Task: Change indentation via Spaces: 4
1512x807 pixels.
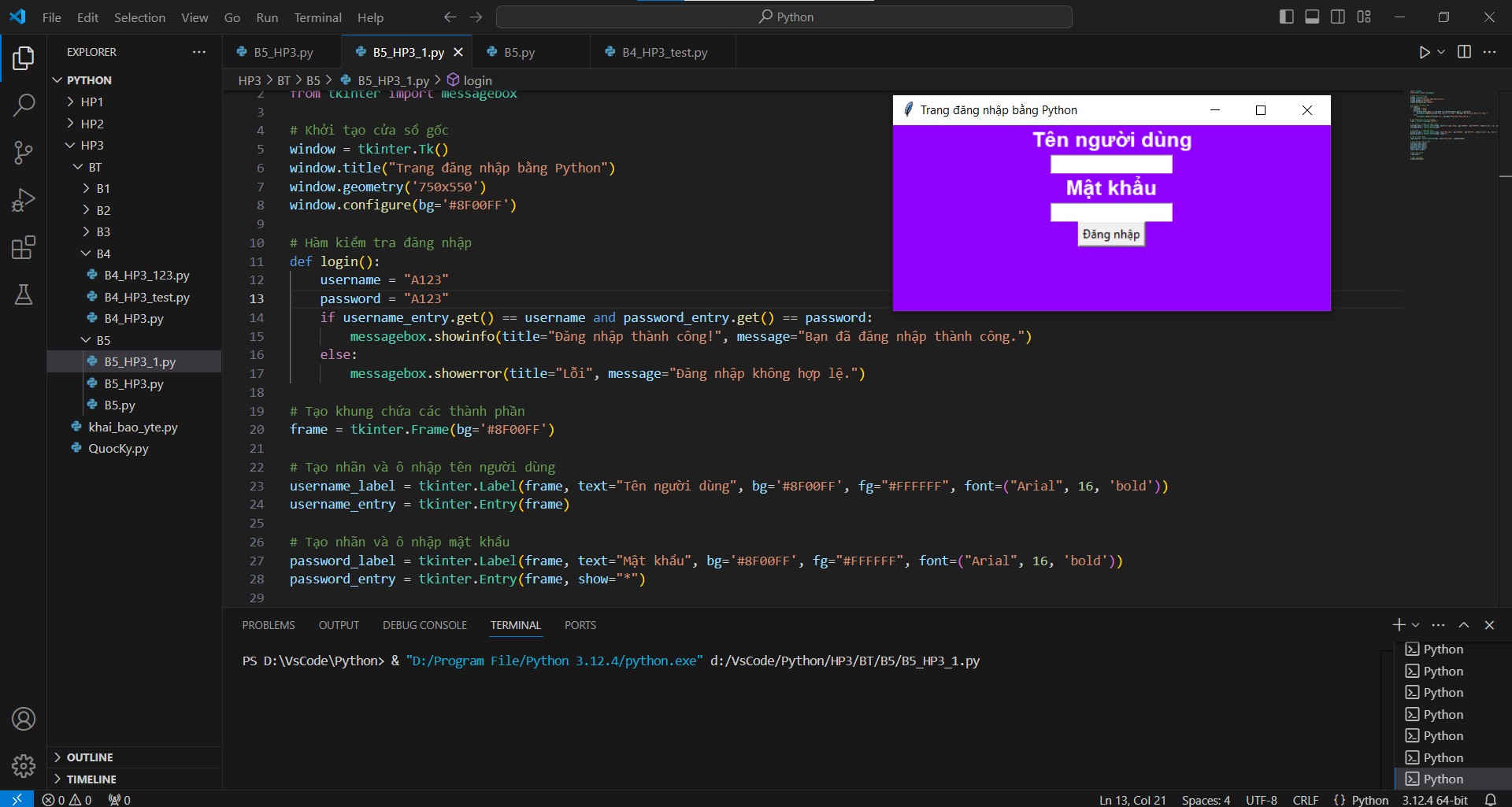Action: [x=1205, y=799]
